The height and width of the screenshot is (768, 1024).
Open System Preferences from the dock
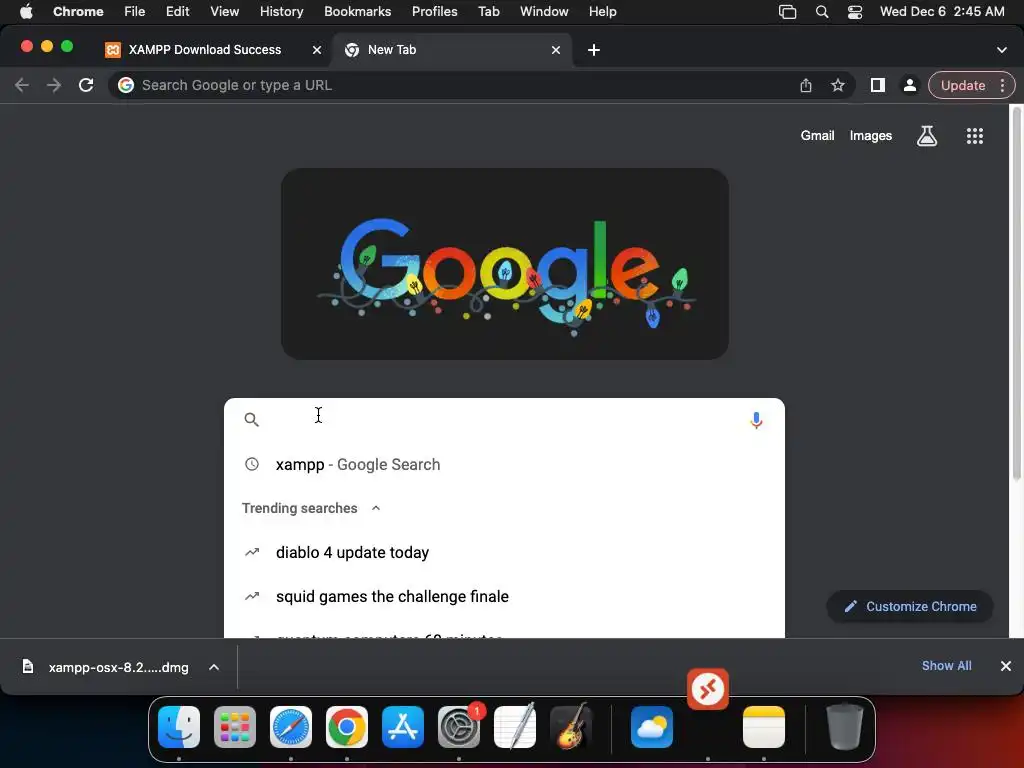(x=459, y=726)
